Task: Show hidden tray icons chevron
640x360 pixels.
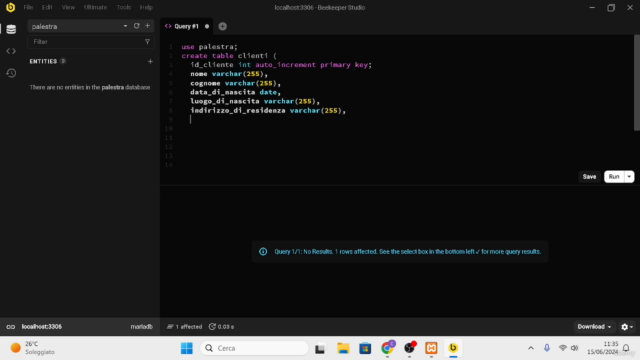Action: [x=531, y=348]
